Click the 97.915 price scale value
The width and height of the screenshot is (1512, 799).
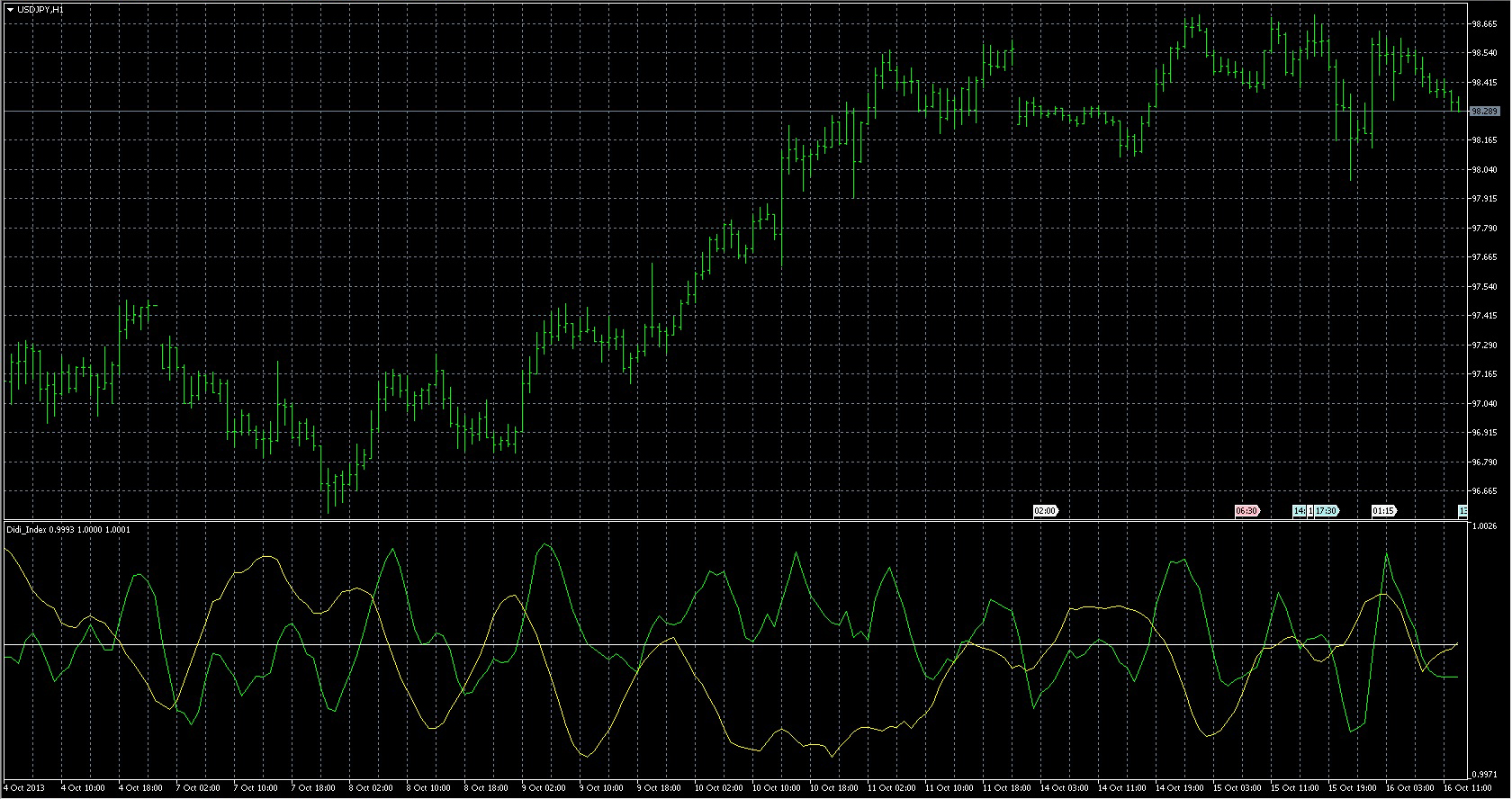1484,199
